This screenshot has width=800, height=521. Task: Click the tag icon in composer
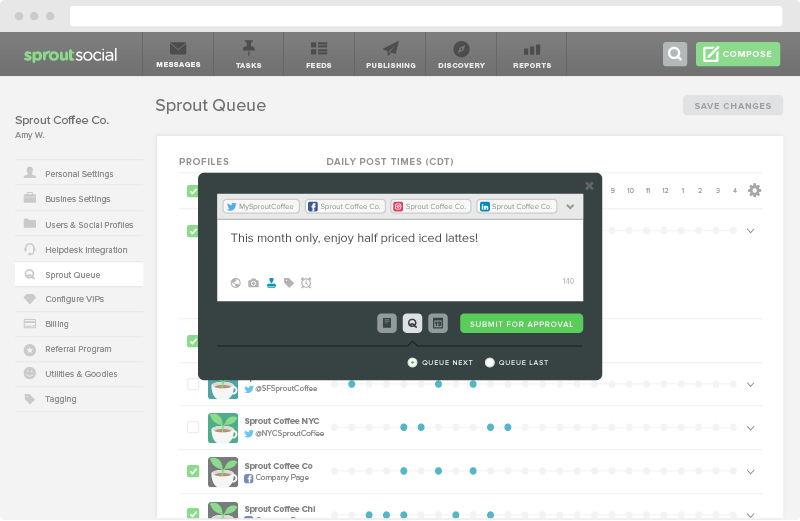click(289, 283)
